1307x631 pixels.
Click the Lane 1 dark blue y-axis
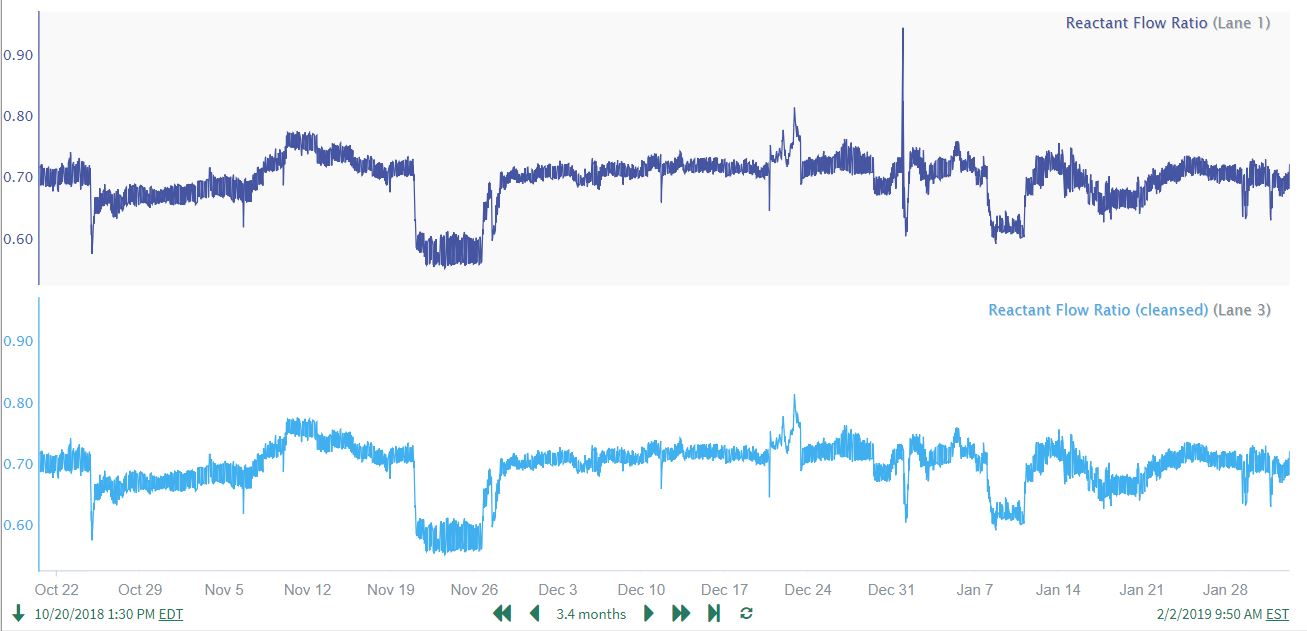(38, 150)
